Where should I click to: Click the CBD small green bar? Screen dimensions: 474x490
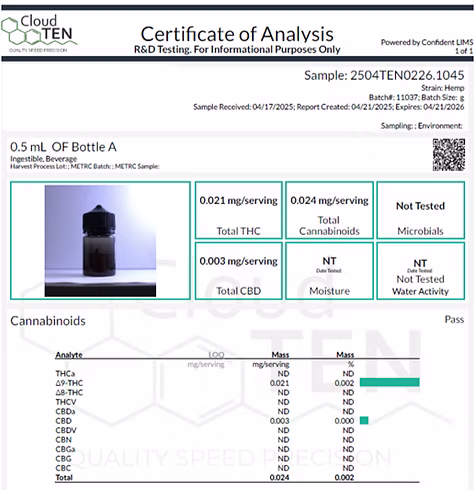tap(364, 421)
